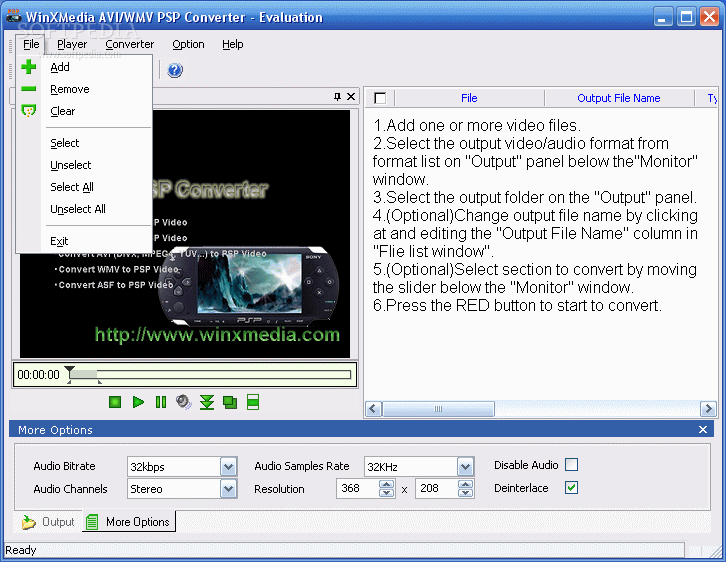Click the green Play button
This screenshot has width=726, height=562.
pyautogui.click(x=138, y=402)
